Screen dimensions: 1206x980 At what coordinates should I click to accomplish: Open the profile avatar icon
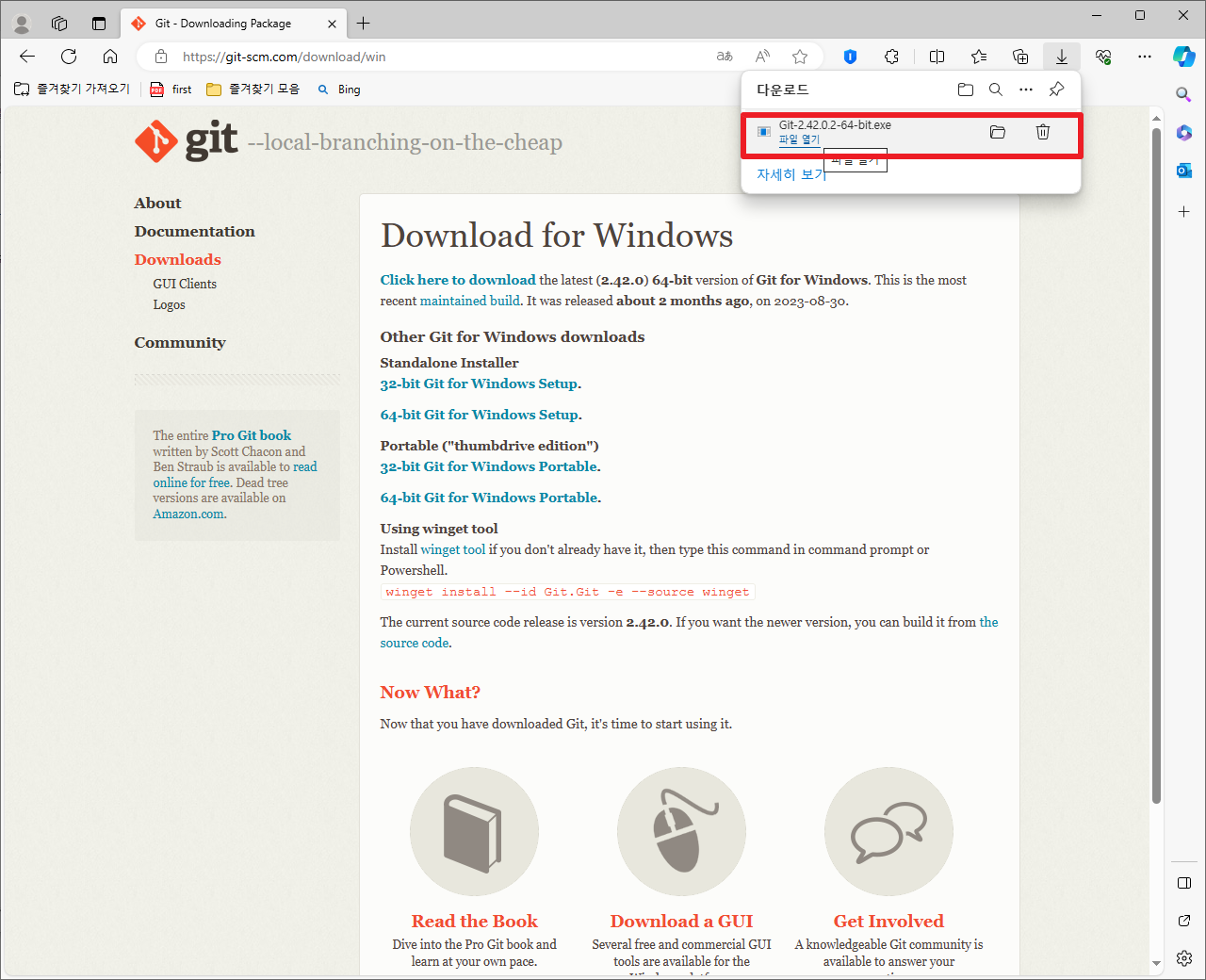pyautogui.click(x=22, y=24)
